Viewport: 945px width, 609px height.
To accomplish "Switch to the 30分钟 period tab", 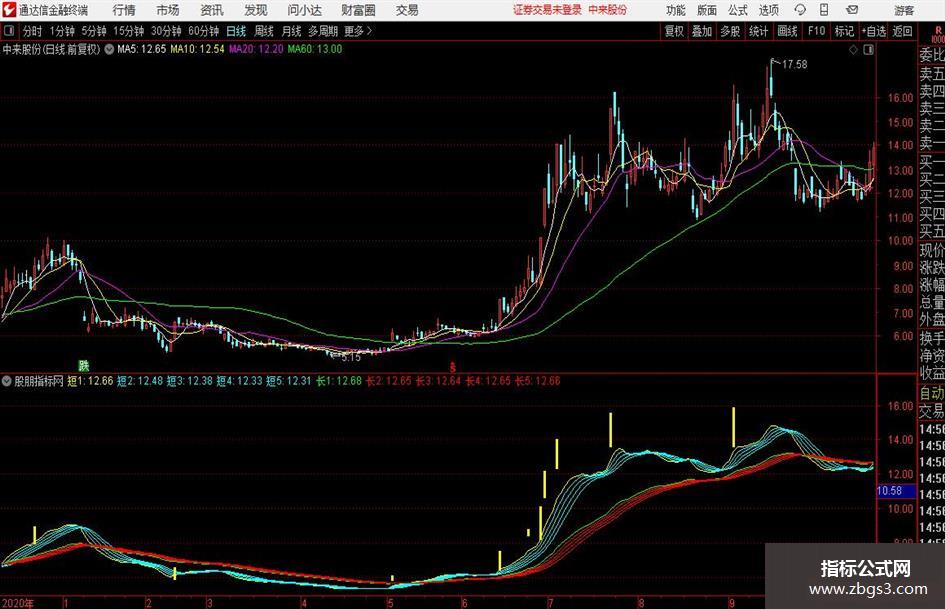I will point(166,31).
